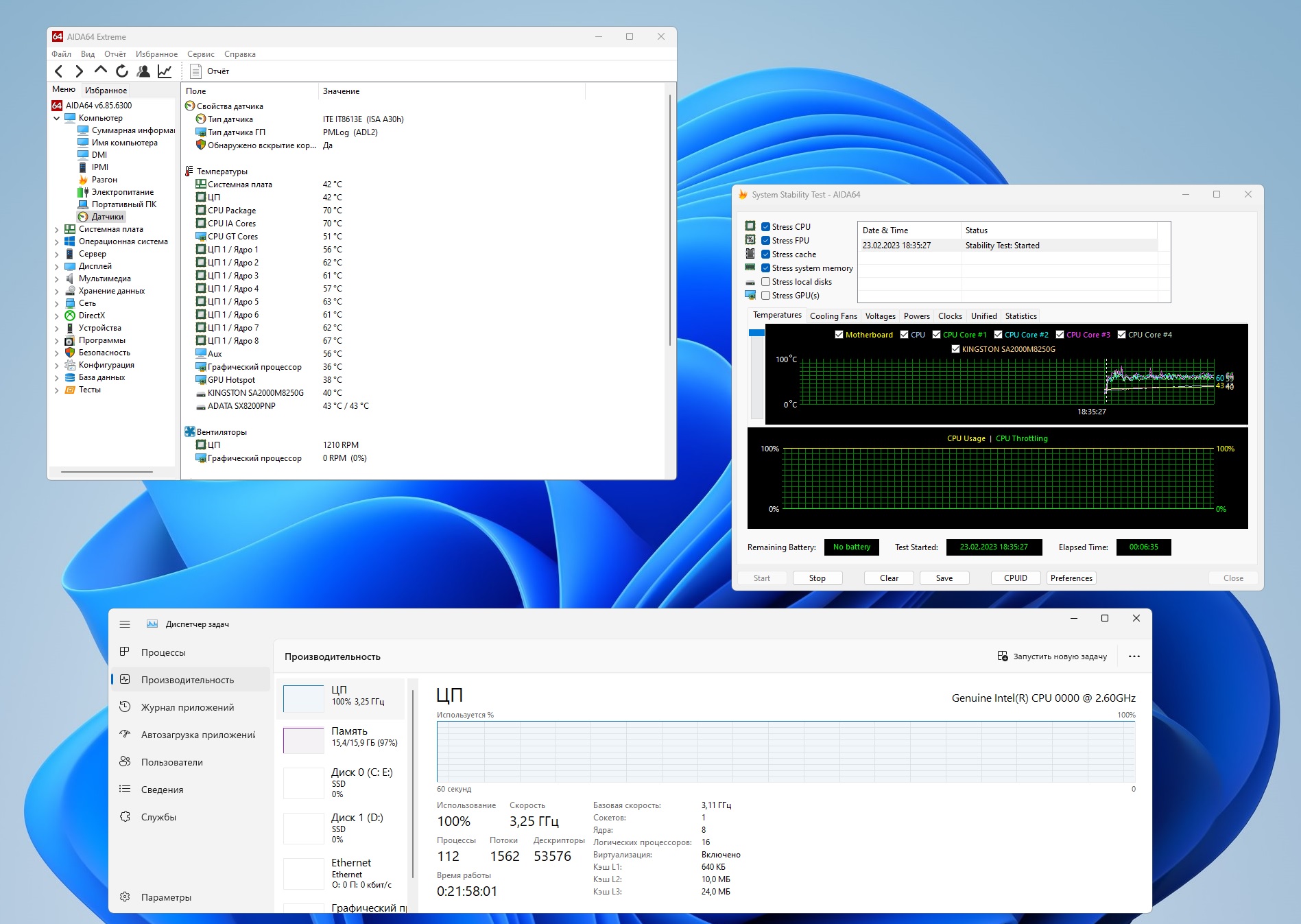Open DirectX icon in AIDA64 tree

click(70, 316)
